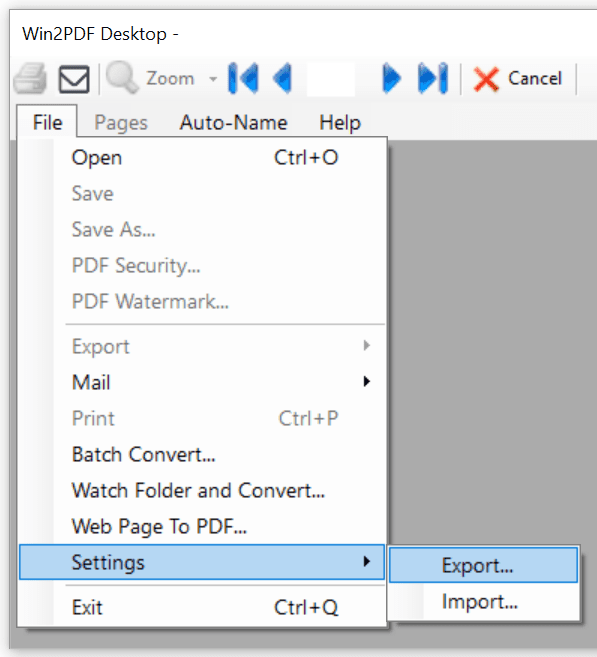This screenshot has width=597, height=657.
Task: Click the printer icon in toolbar
Action: [x=30, y=78]
